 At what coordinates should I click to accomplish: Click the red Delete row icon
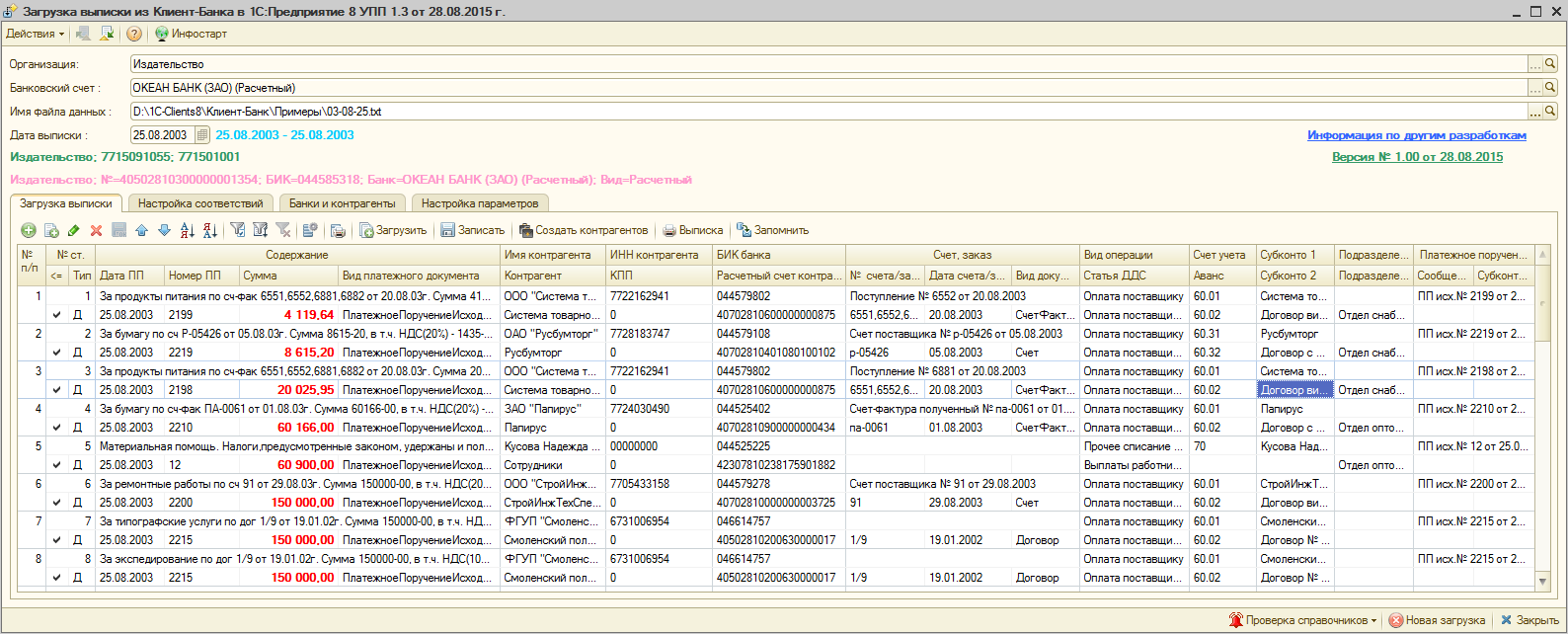[x=96, y=230]
